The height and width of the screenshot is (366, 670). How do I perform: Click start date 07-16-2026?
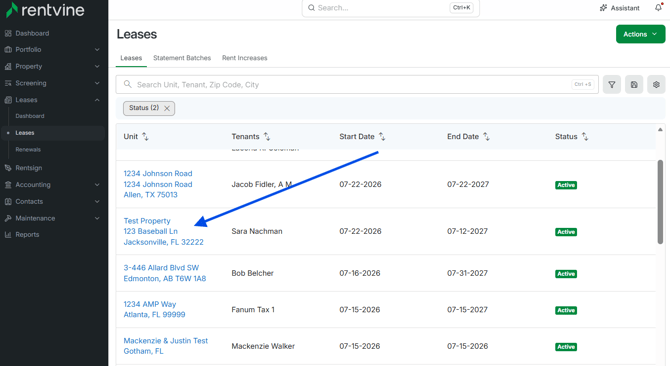click(x=360, y=273)
